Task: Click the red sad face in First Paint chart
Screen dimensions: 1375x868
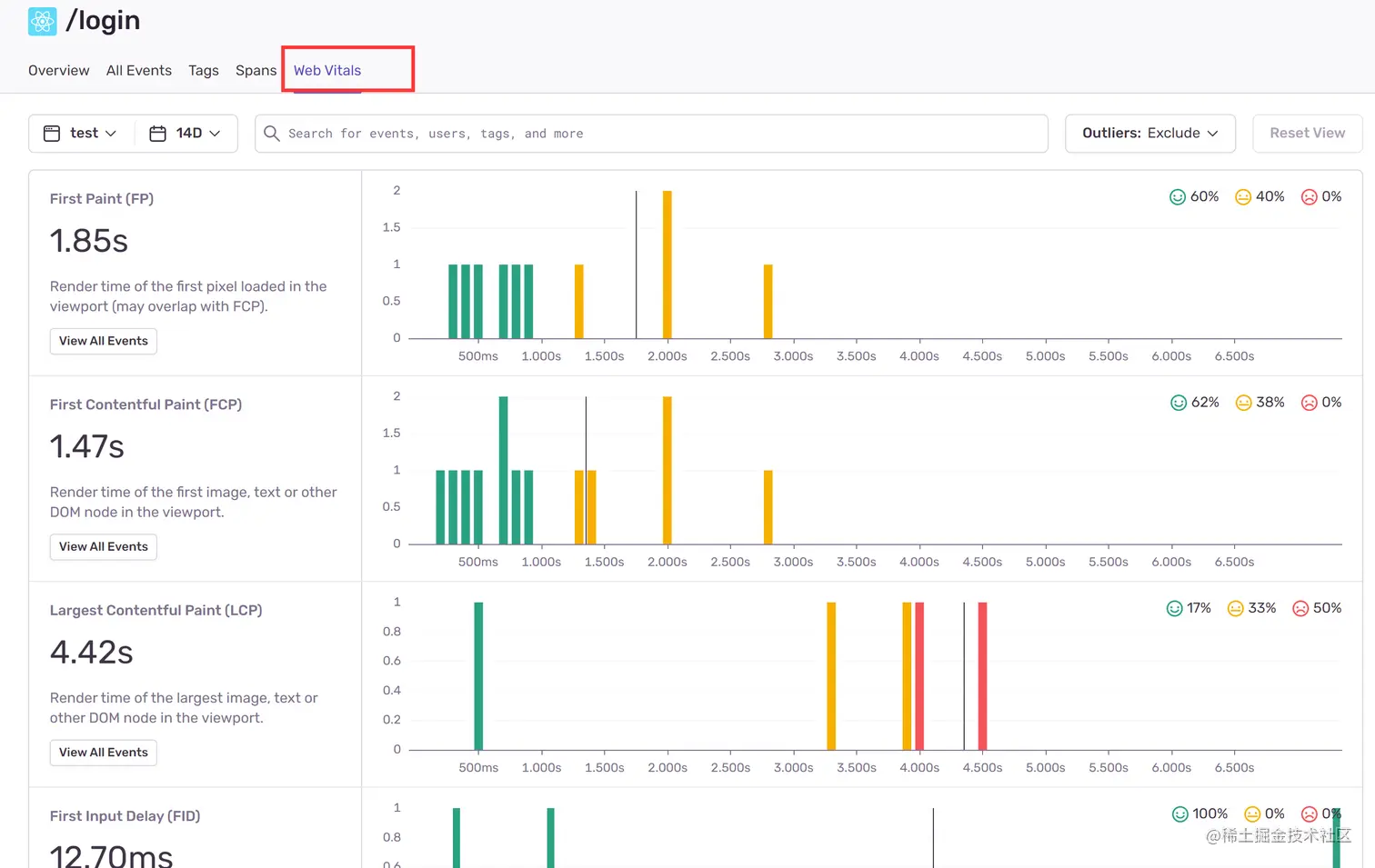Action: click(1309, 196)
